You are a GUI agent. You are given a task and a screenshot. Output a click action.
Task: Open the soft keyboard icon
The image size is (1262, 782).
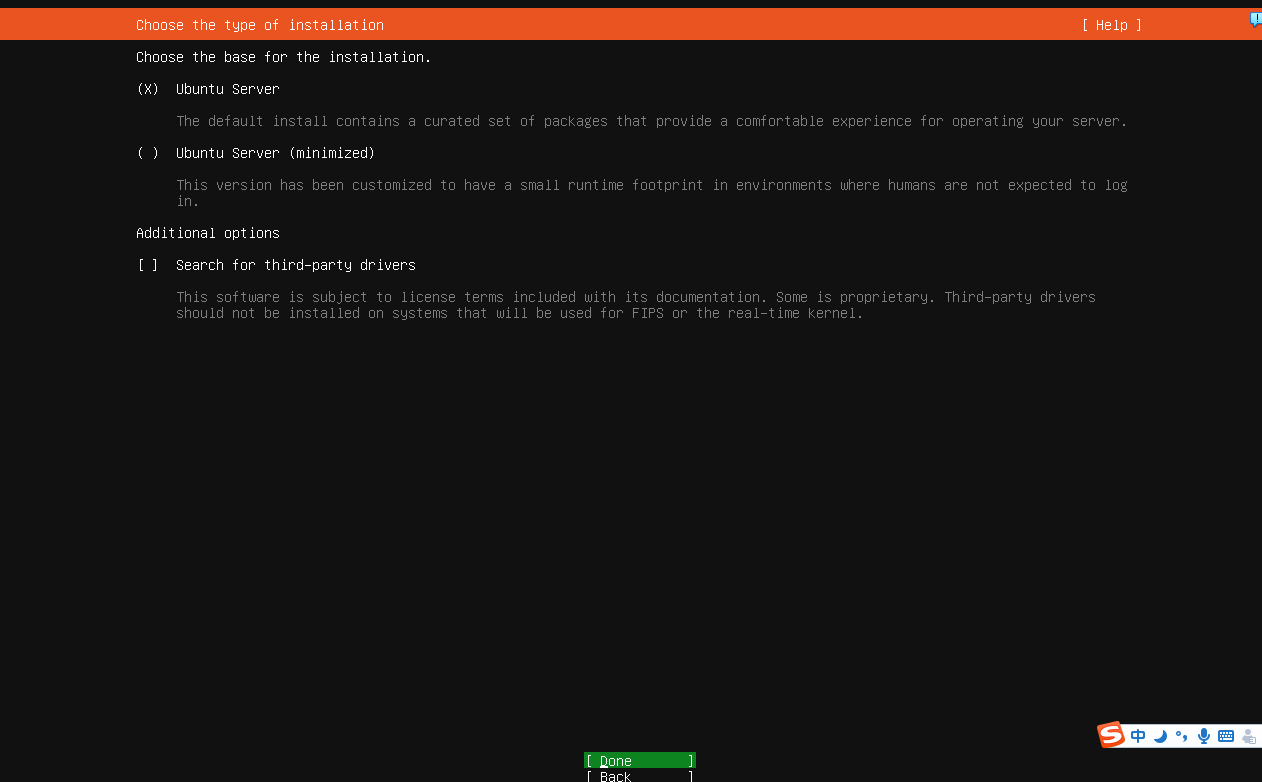tap(1225, 736)
